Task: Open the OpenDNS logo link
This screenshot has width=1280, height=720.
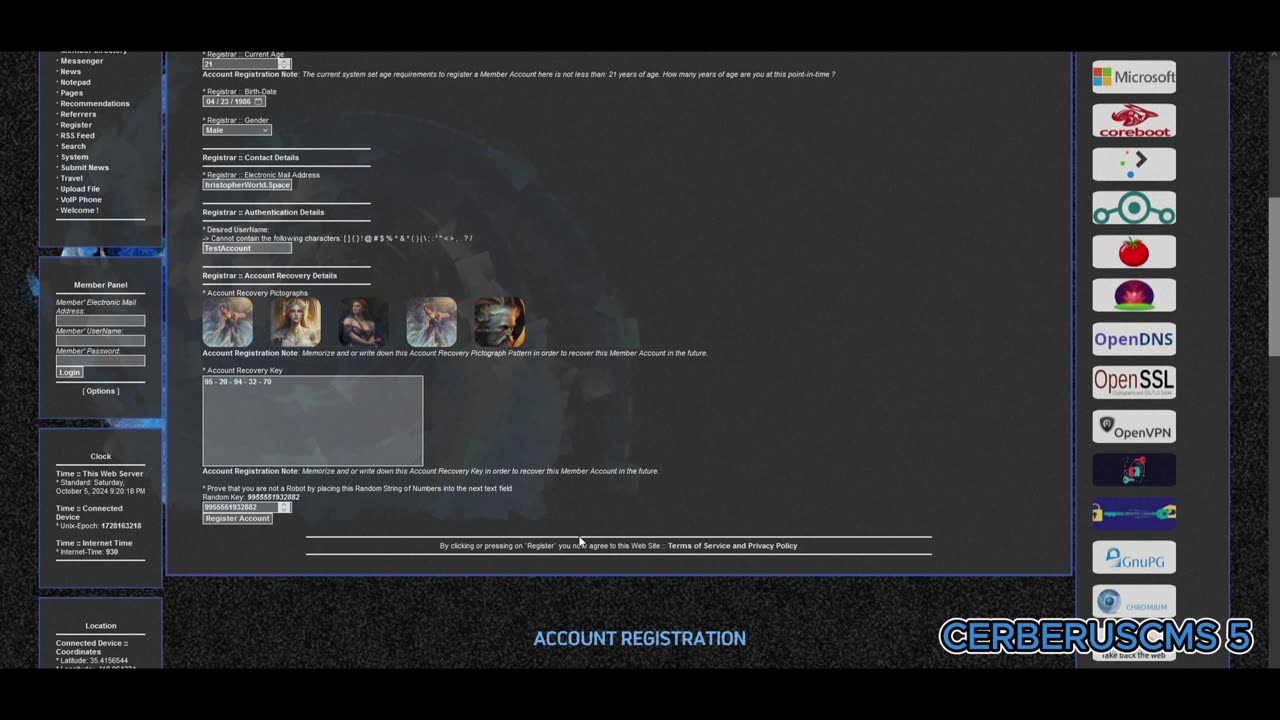Action: tap(1134, 339)
